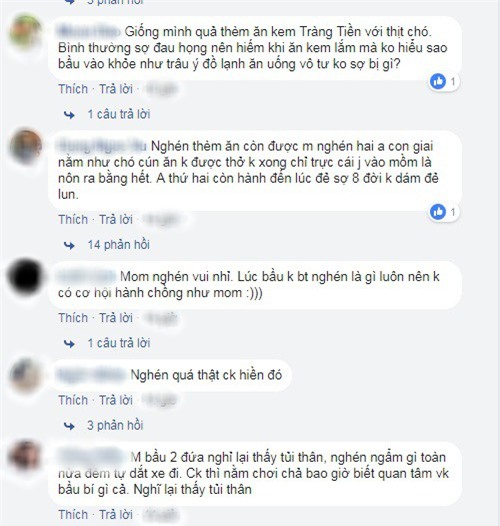Open avatar beside 'M bầu 2 đứa' comment
The image size is (500, 526).
coord(26,457)
